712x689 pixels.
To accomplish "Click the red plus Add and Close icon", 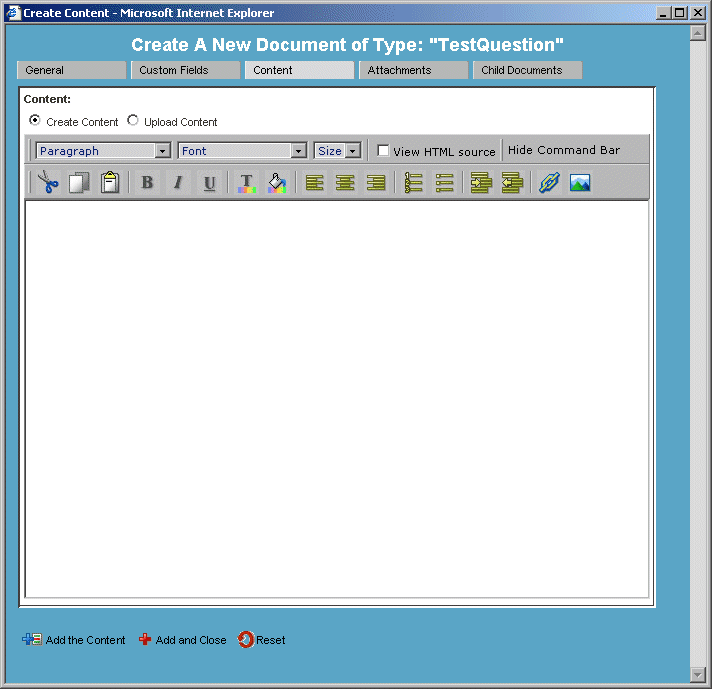I will tap(145, 639).
